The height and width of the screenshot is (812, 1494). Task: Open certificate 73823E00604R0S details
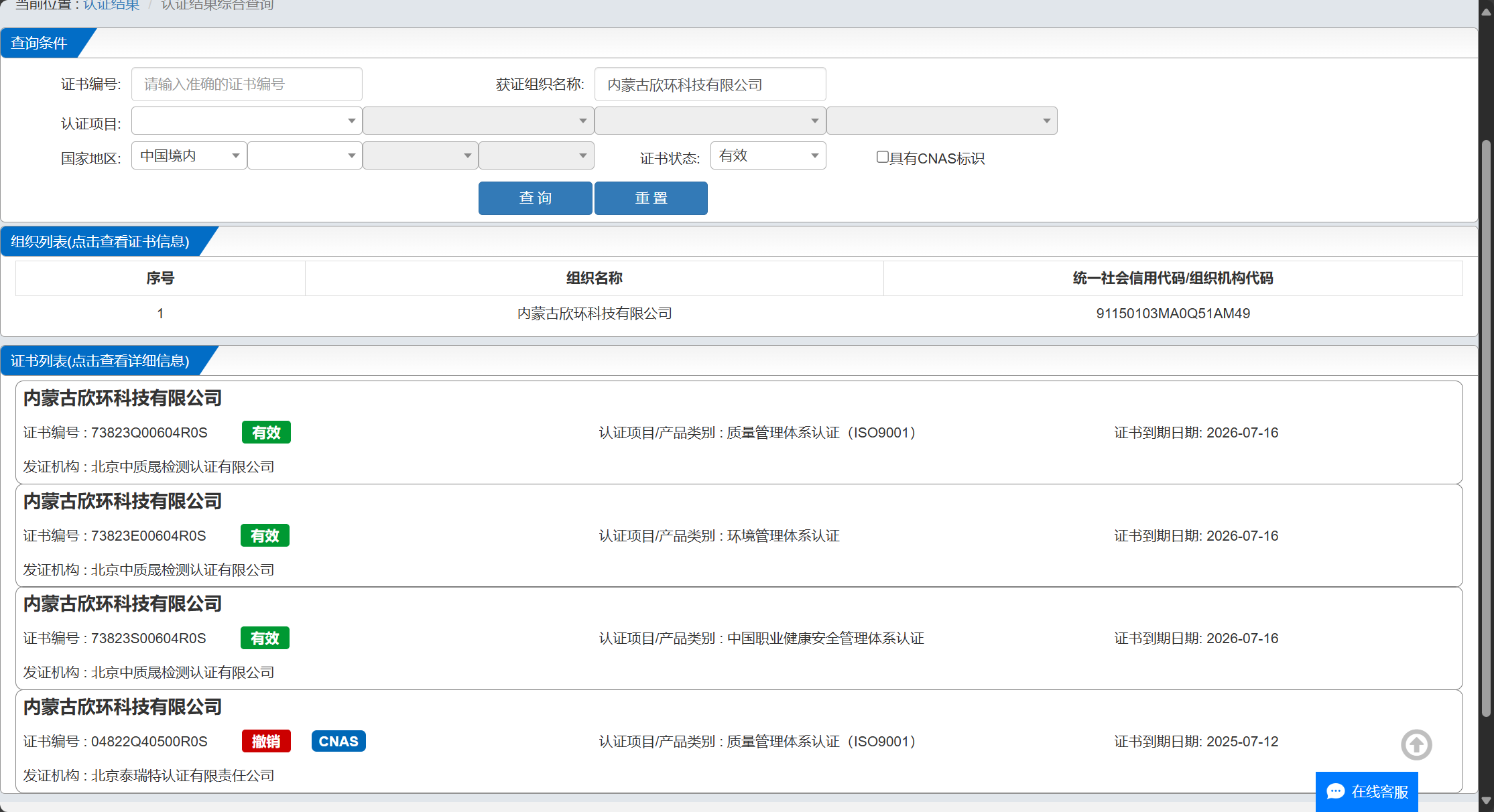[739, 535]
